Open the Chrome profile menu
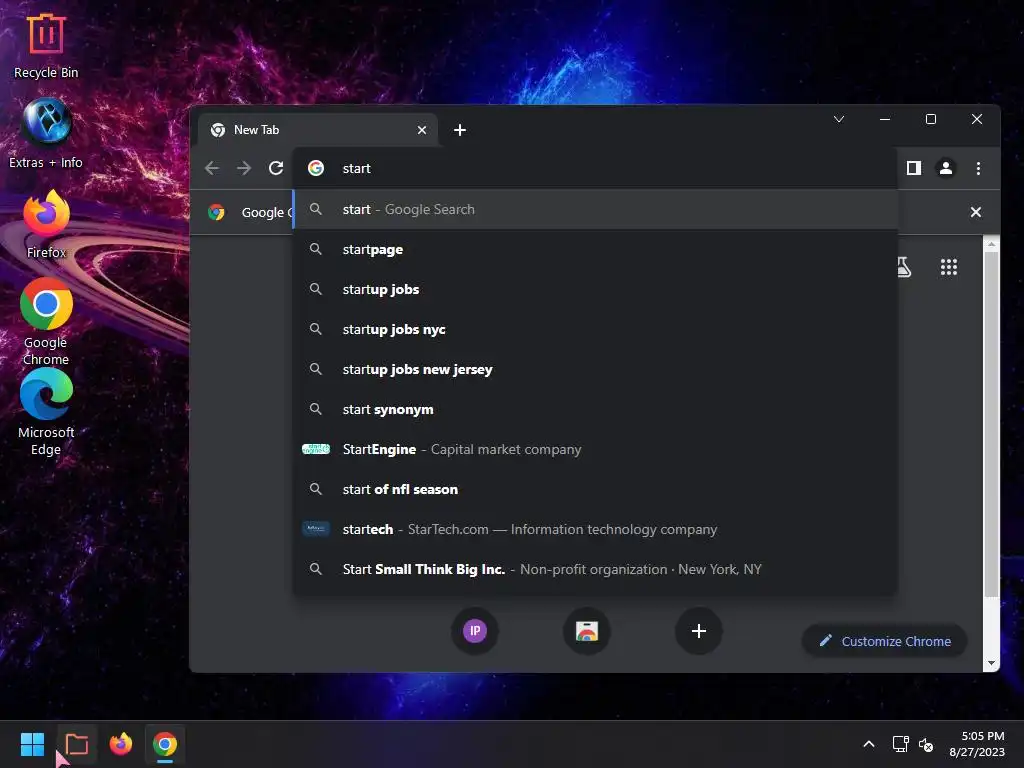 coord(946,168)
